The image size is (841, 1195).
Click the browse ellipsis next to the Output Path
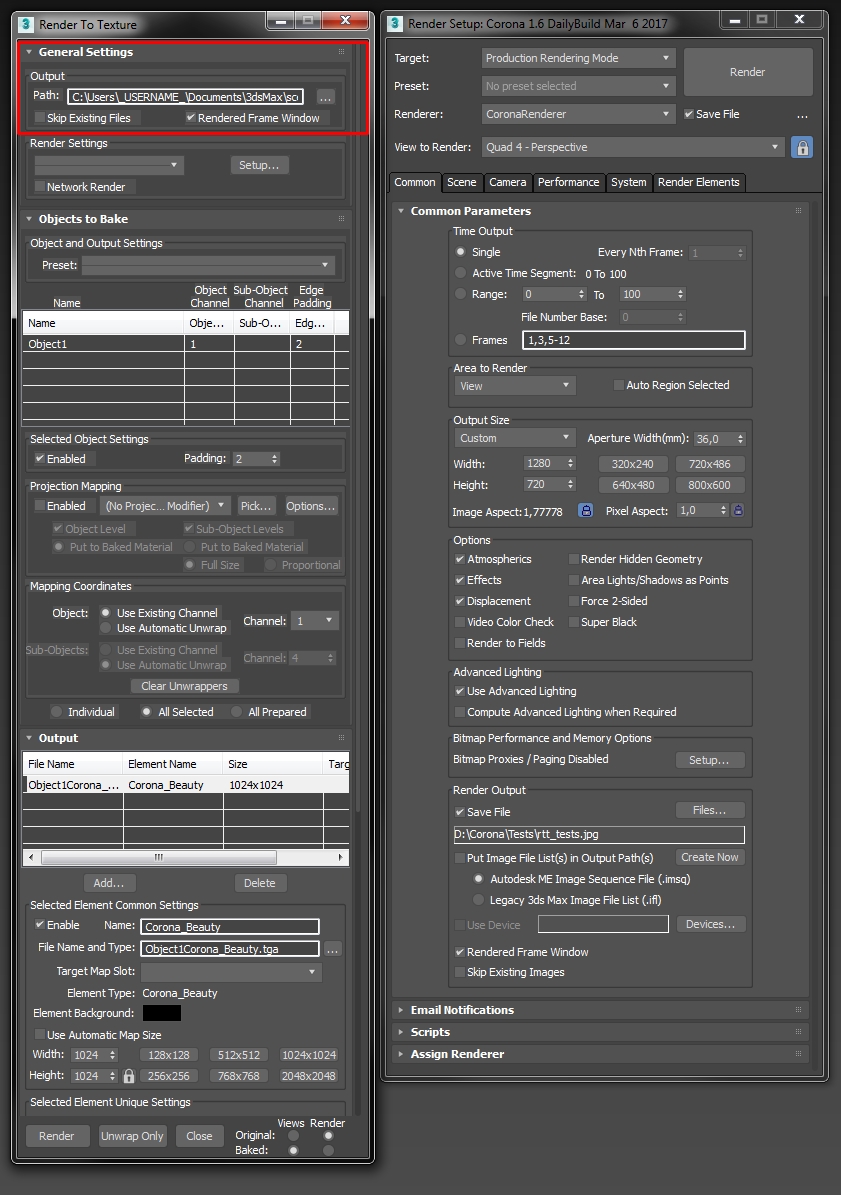tap(326, 97)
